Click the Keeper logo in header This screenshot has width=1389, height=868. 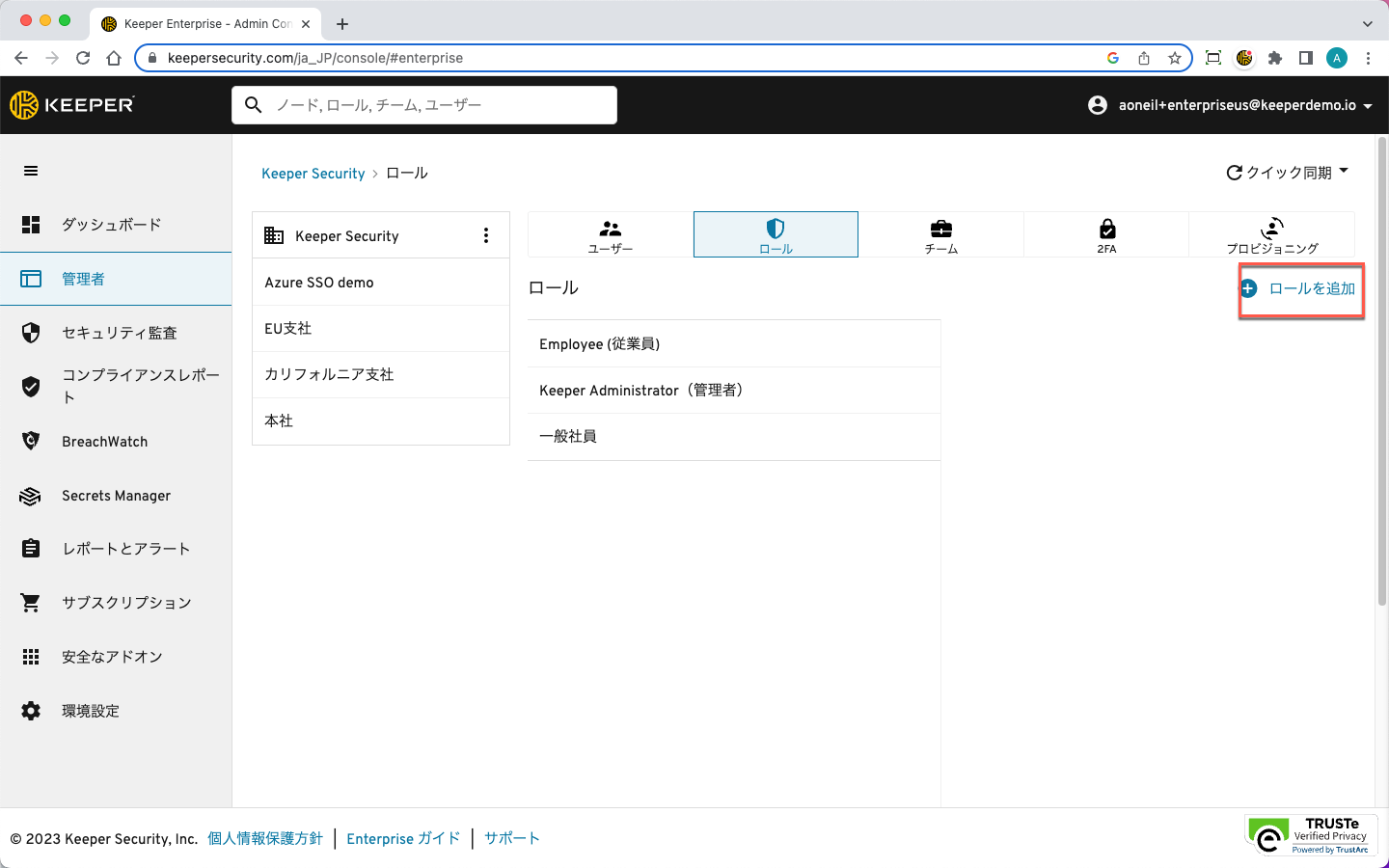pyautogui.click(x=72, y=105)
